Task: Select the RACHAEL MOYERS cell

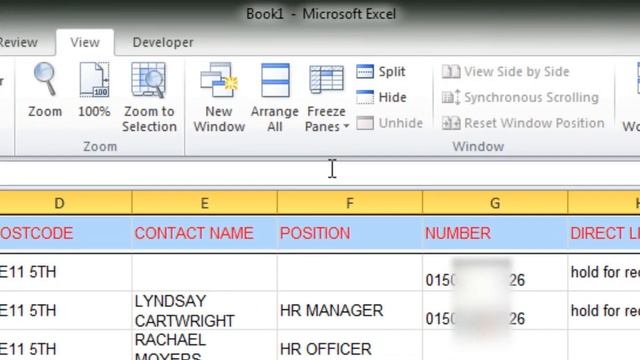Action: click(x=204, y=345)
